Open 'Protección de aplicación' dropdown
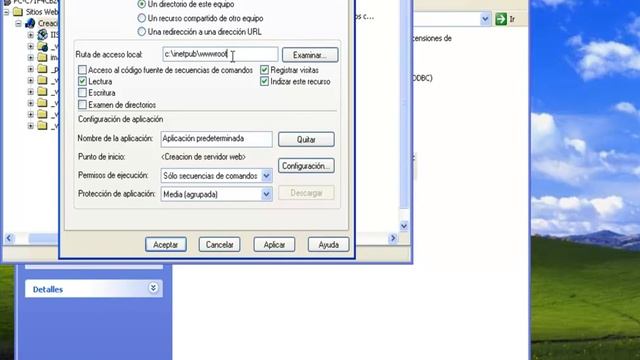The image size is (640, 360). click(x=266, y=194)
